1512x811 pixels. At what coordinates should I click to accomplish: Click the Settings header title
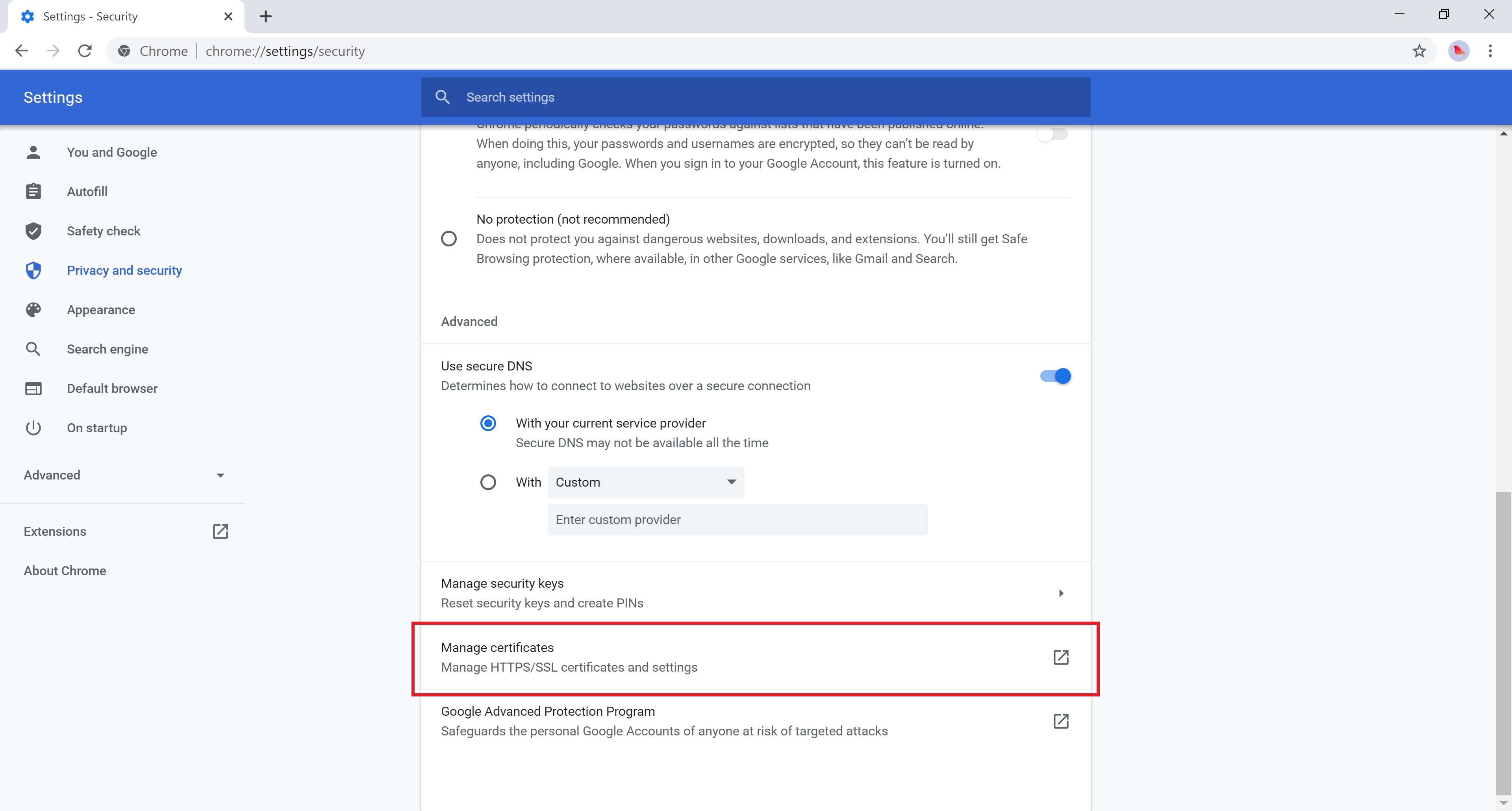[53, 97]
